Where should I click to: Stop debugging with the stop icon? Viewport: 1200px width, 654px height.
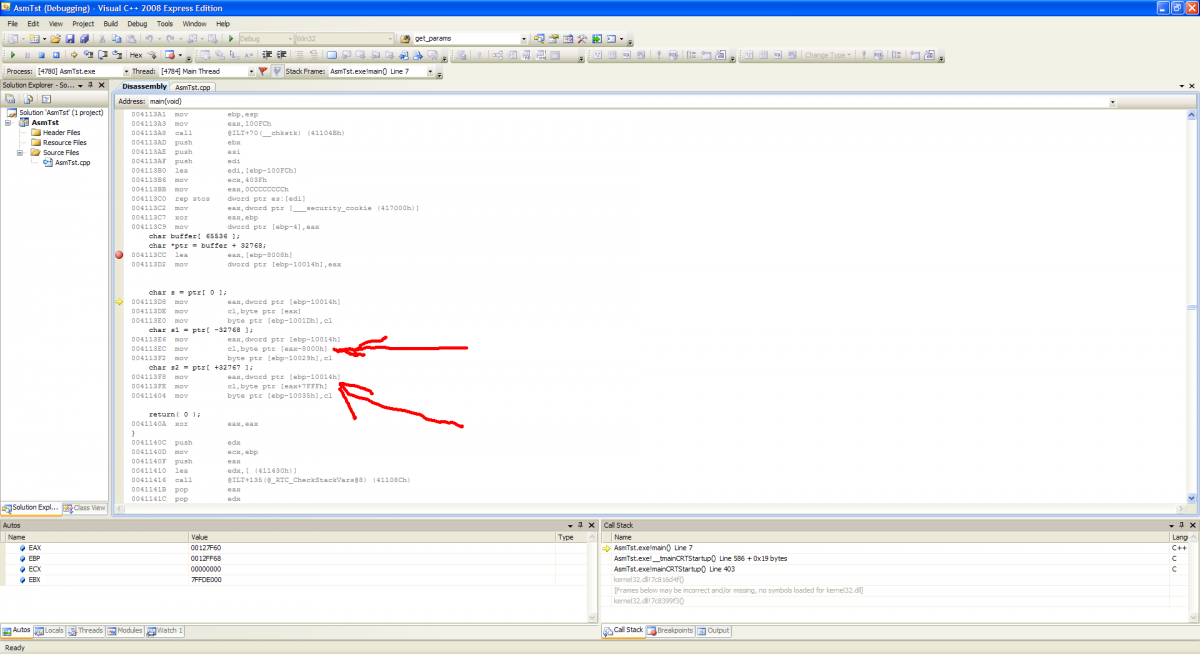pyautogui.click(x=42, y=55)
